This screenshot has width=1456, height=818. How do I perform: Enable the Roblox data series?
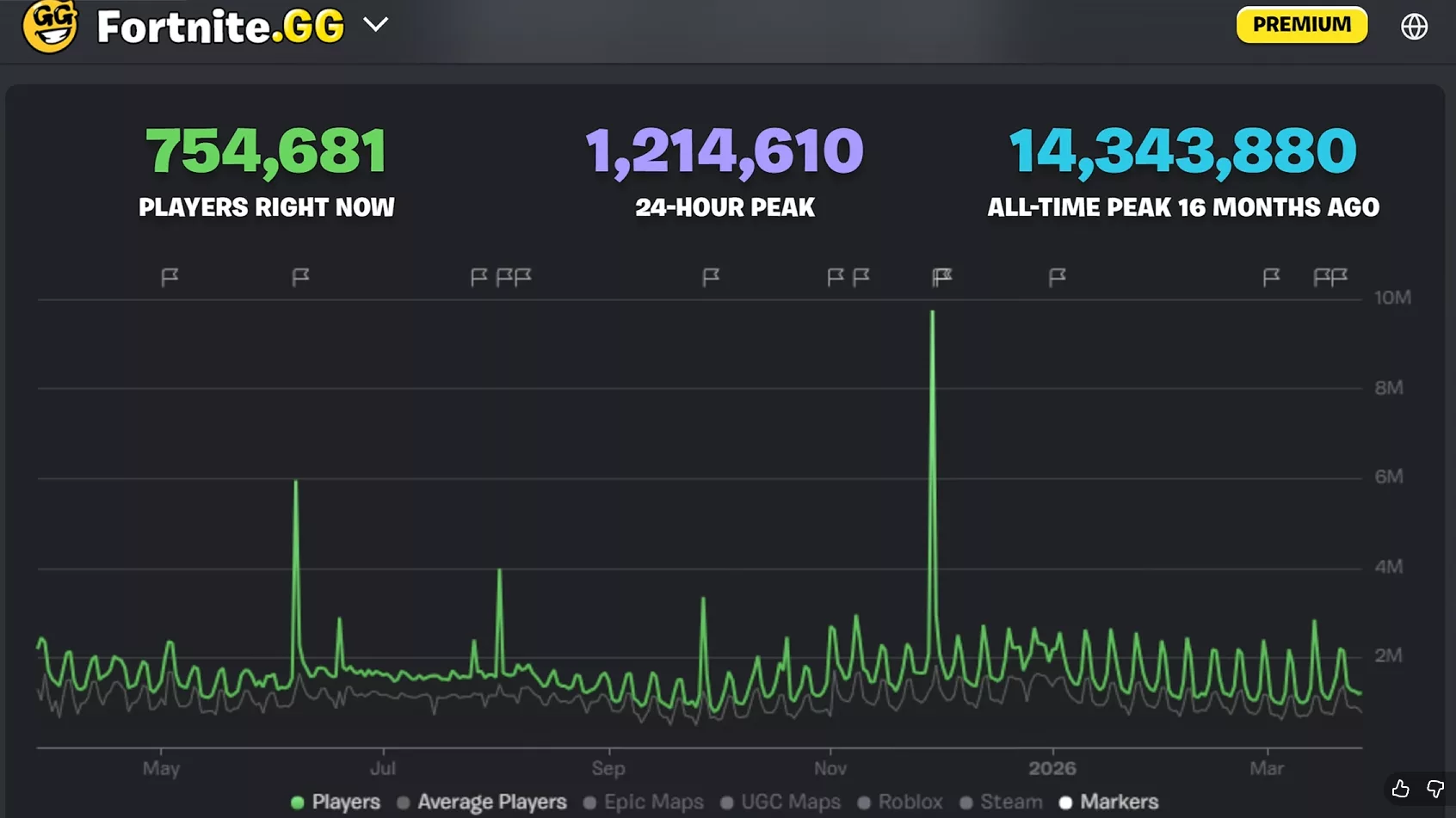pyautogui.click(x=911, y=802)
